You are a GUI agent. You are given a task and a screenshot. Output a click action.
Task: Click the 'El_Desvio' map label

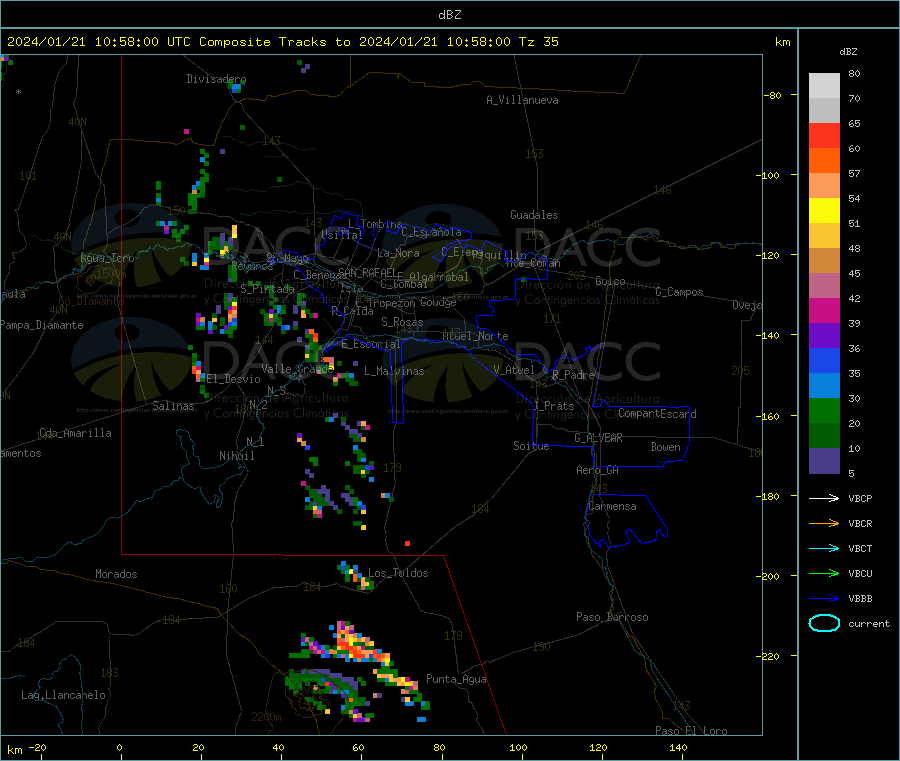point(234,379)
